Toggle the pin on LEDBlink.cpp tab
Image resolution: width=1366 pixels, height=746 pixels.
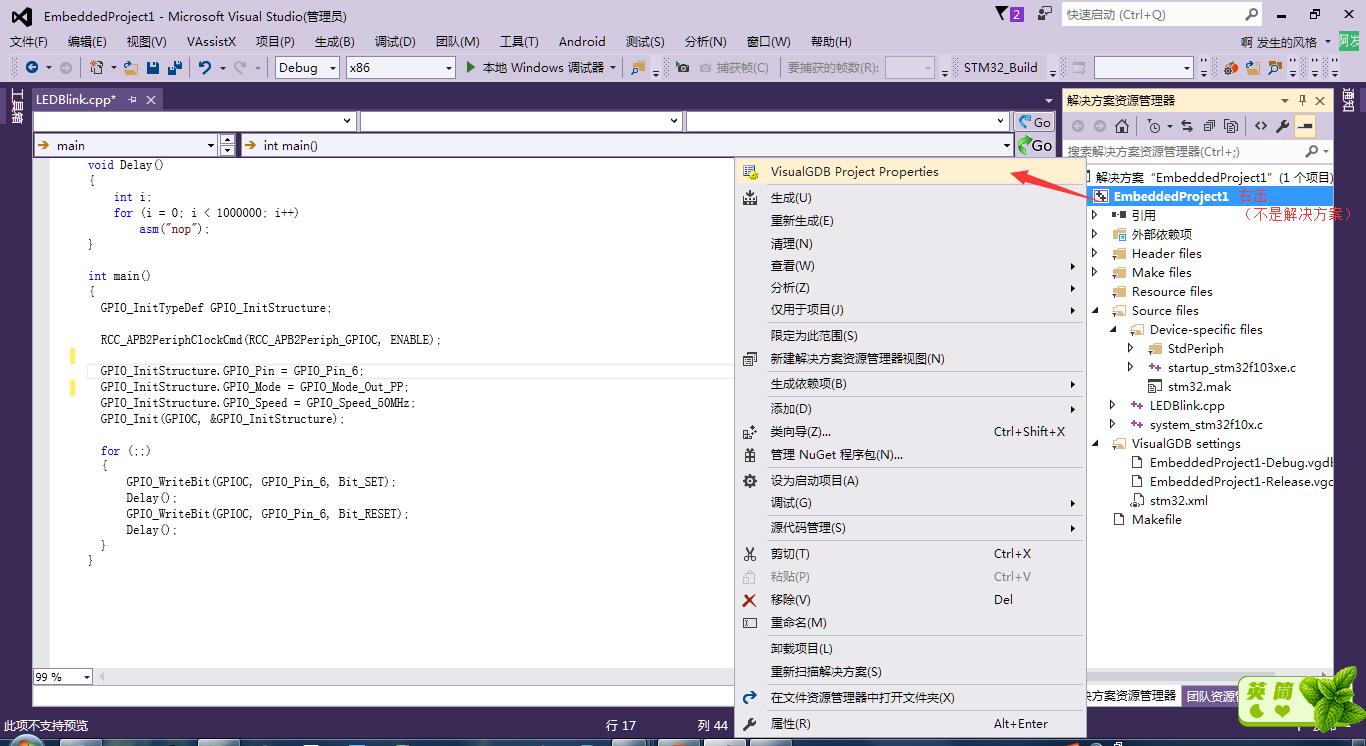(132, 100)
